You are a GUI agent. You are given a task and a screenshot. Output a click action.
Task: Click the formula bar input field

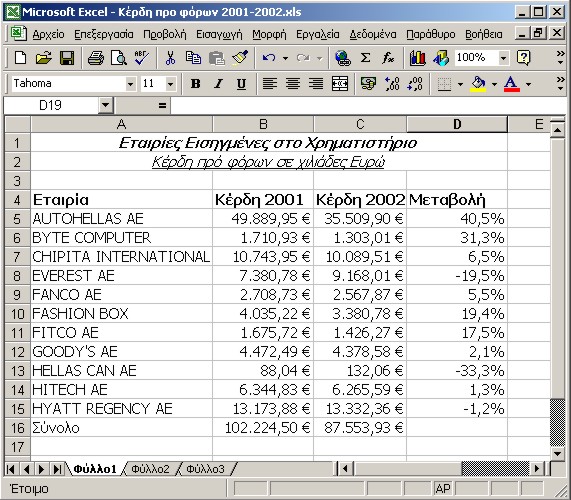368,106
